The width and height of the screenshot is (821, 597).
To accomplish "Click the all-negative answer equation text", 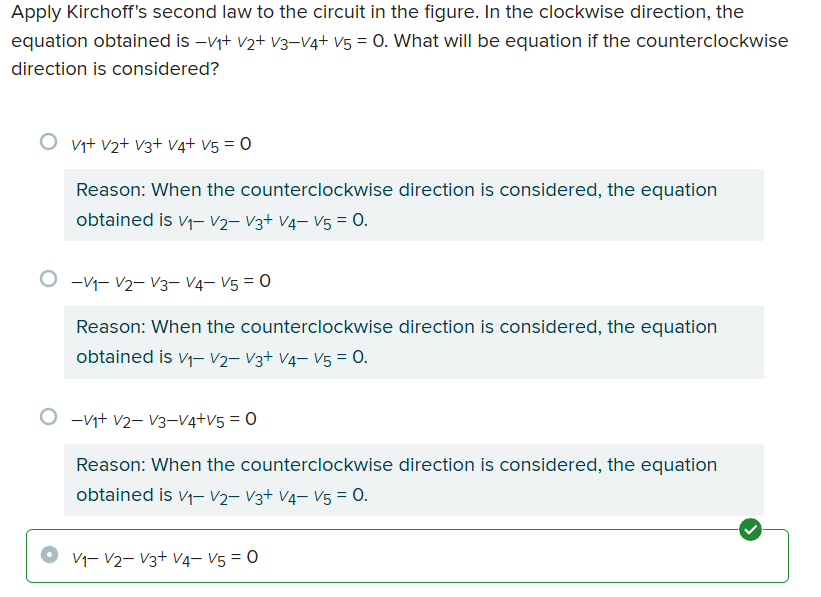I will (x=171, y=282).
